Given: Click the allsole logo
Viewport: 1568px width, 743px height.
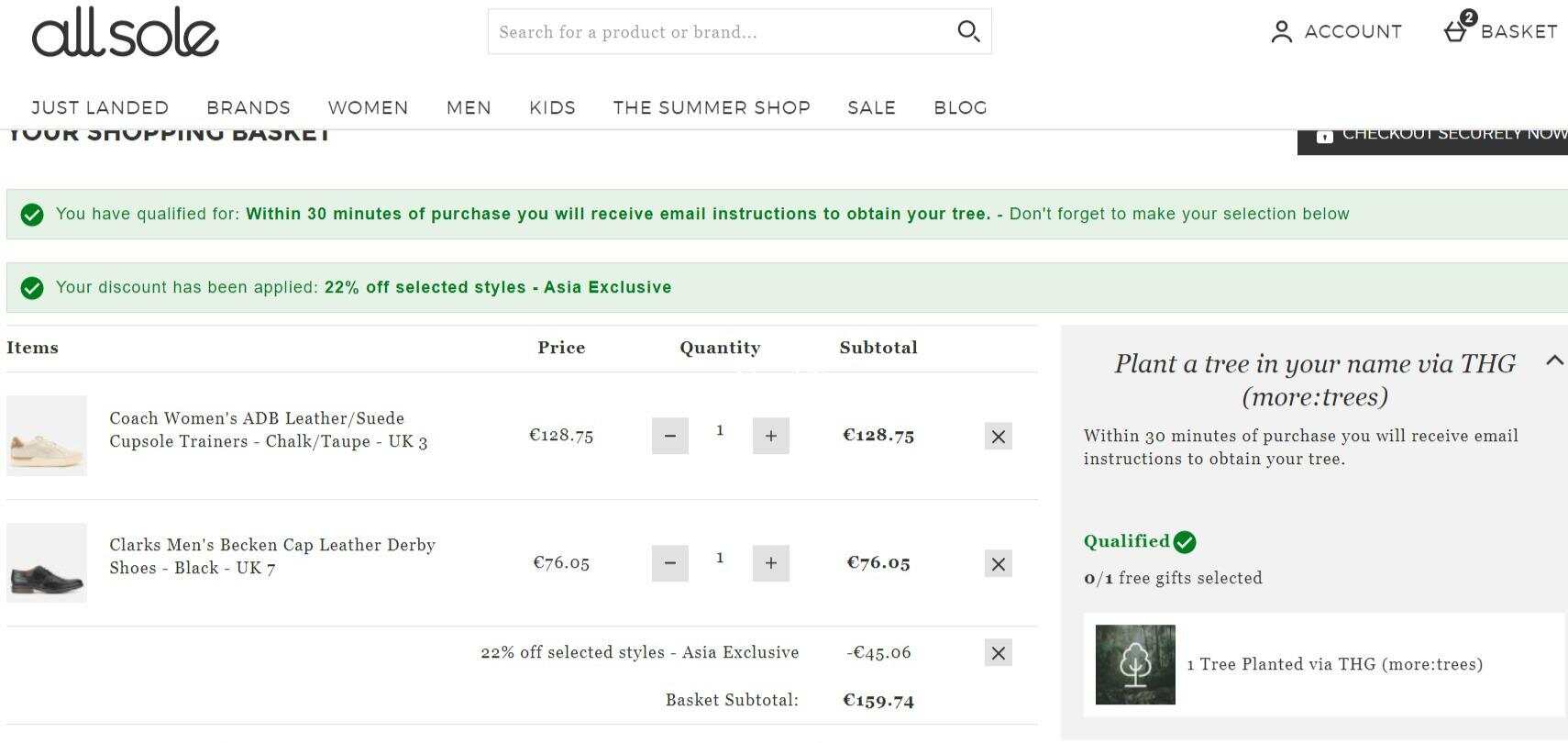Looking at the screenshot, I should click(x=126, y=34).
